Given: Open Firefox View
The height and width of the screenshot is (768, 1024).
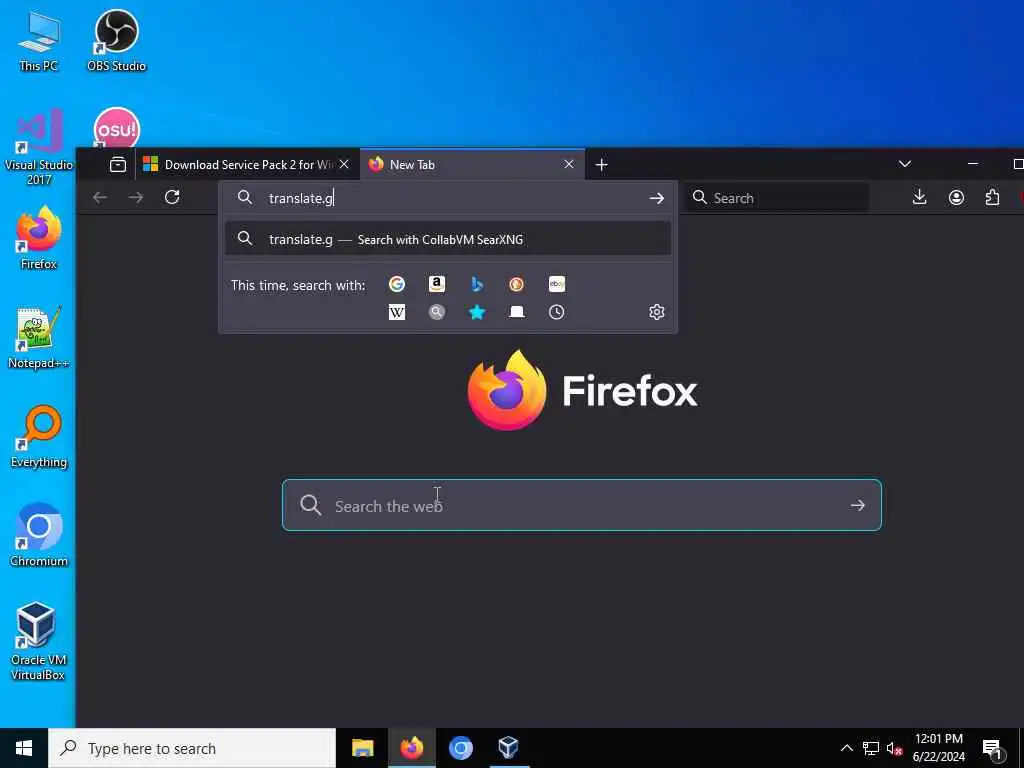Looking at the screenshot, I should tap(118, 165).
